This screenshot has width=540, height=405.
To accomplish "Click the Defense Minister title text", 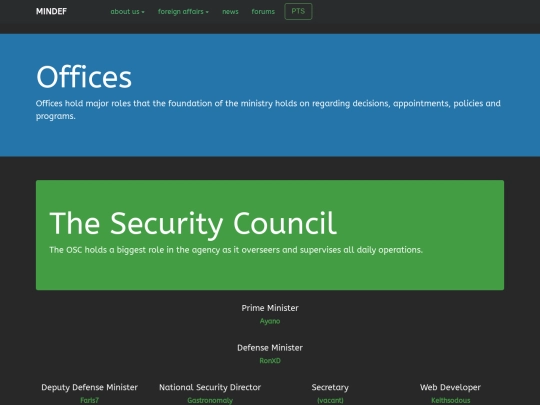I will [270, 347].
